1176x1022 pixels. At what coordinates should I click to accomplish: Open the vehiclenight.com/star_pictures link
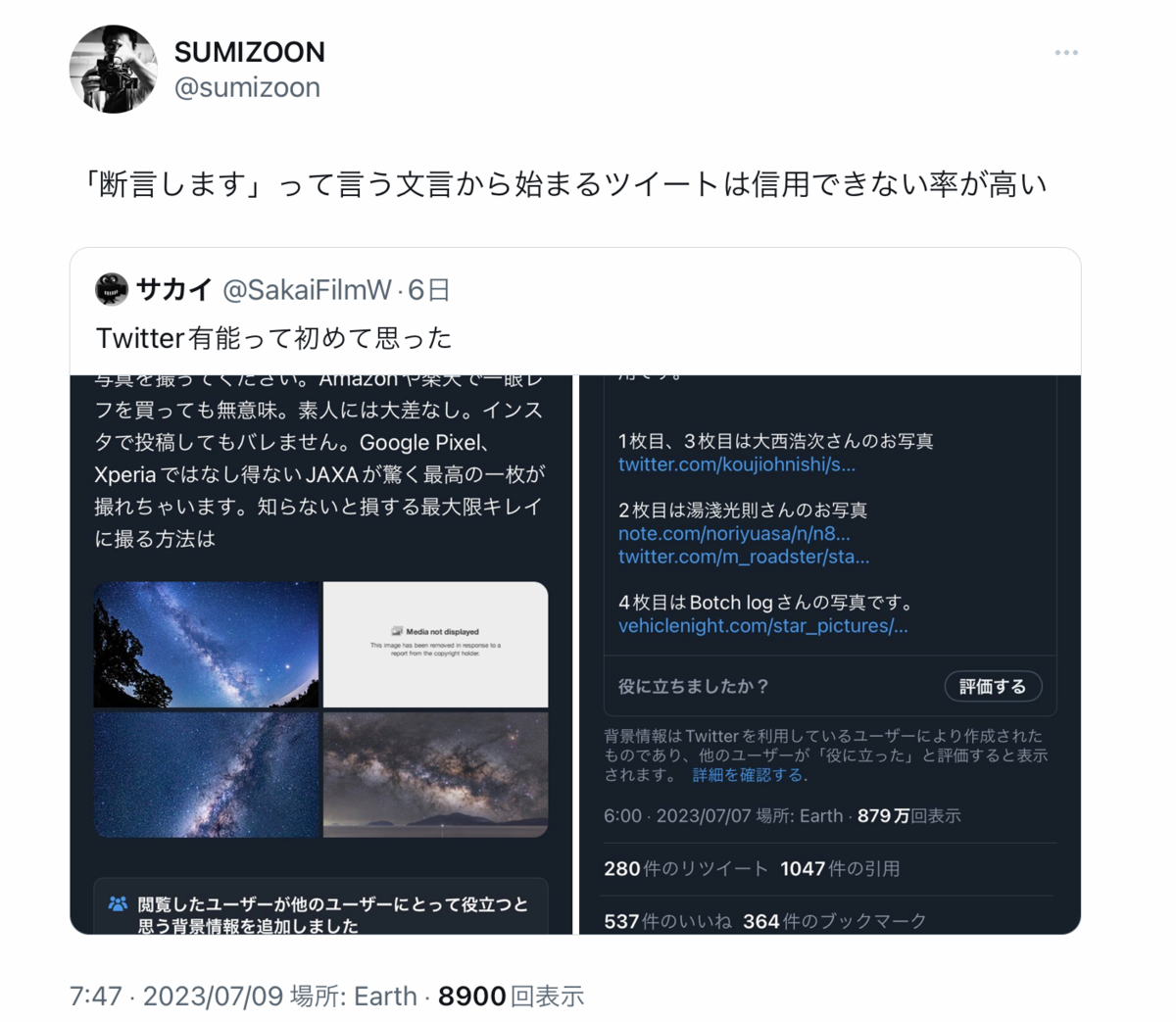pyautogui.click(x=762, y=626)
